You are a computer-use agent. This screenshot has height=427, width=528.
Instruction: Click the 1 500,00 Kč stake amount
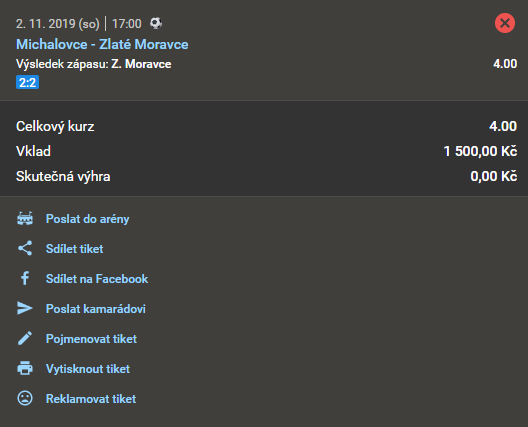(x=480, y=151)
